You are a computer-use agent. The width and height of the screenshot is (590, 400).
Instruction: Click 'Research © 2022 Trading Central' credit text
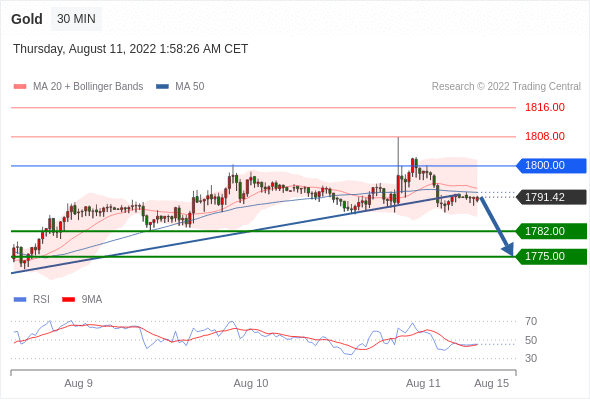[x=506, y=87]
